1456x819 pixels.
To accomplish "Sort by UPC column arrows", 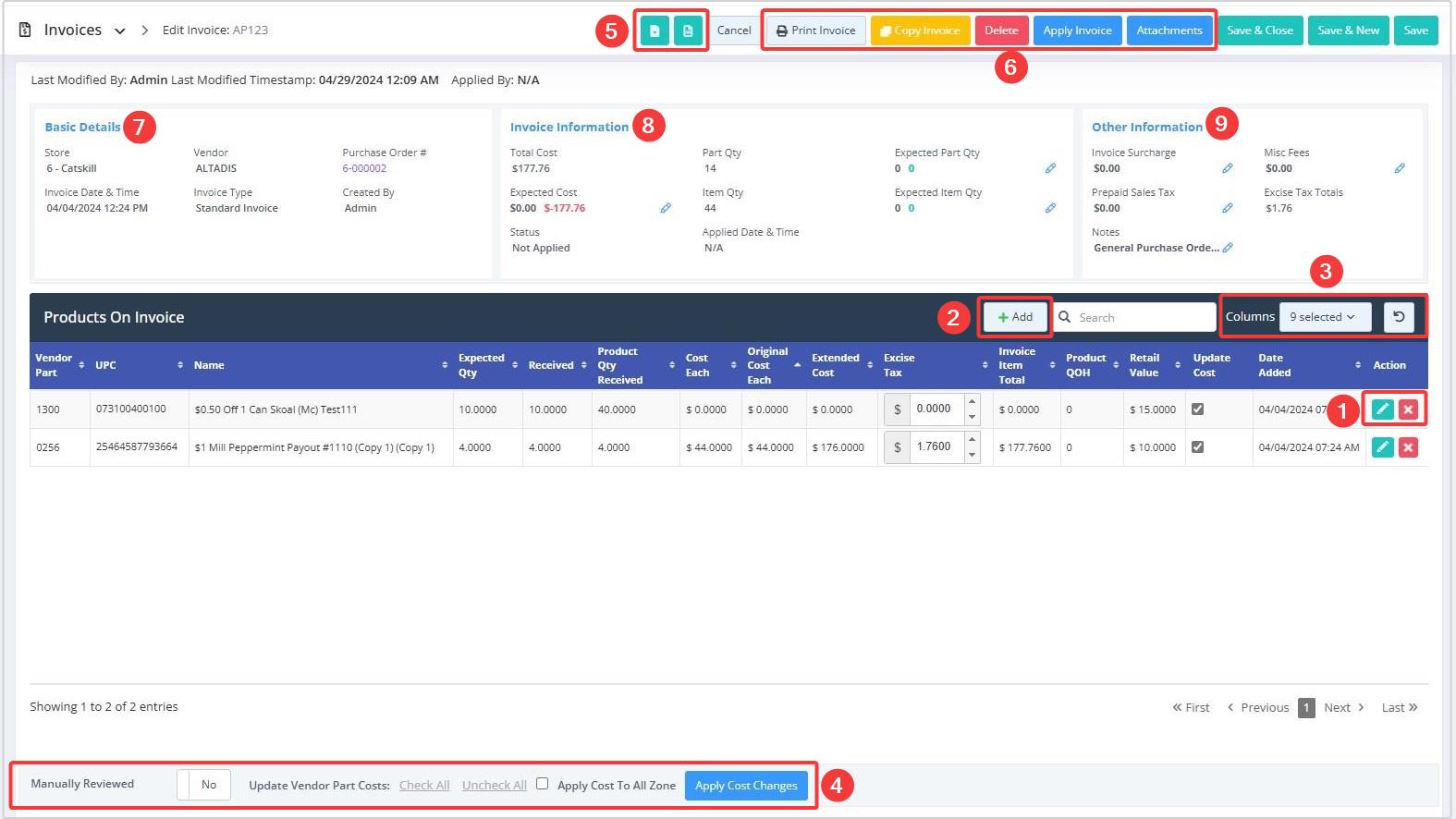I will click(180, 365).
